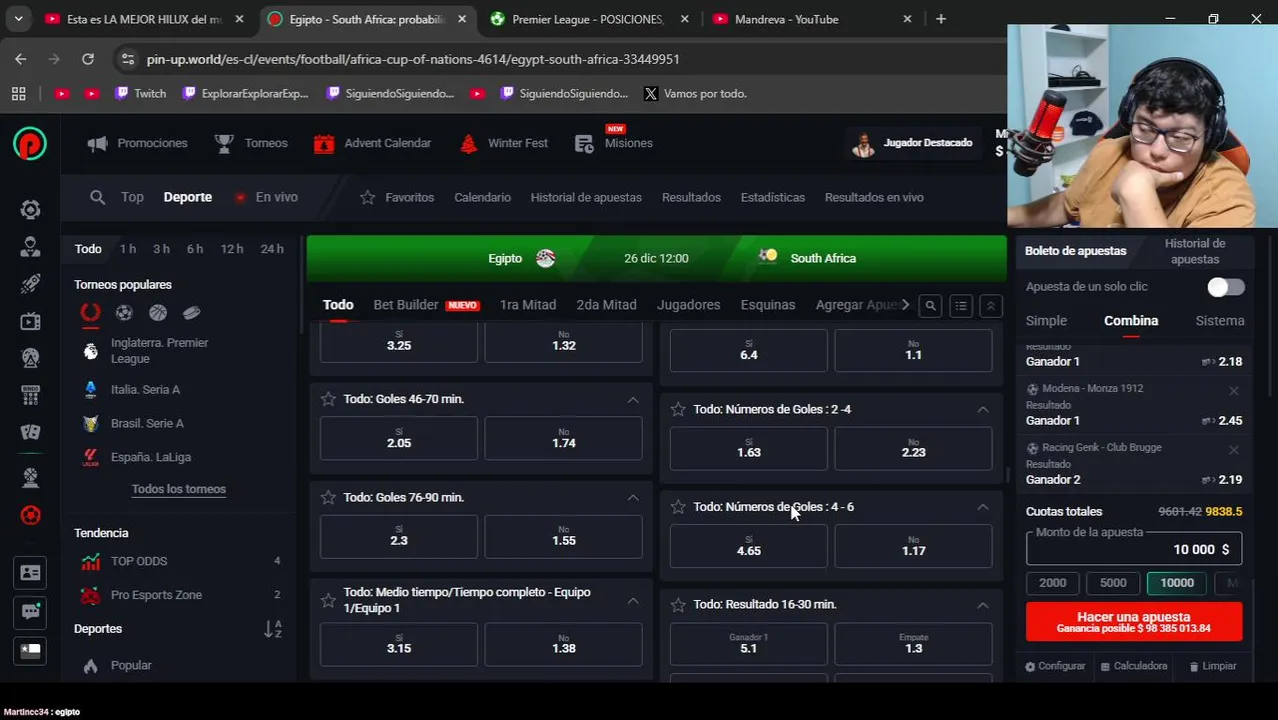This screenshot has height=720, width=1278.
Task: Collapse Medio tiempo/Tiempo completo section
Action: point(633,600)
